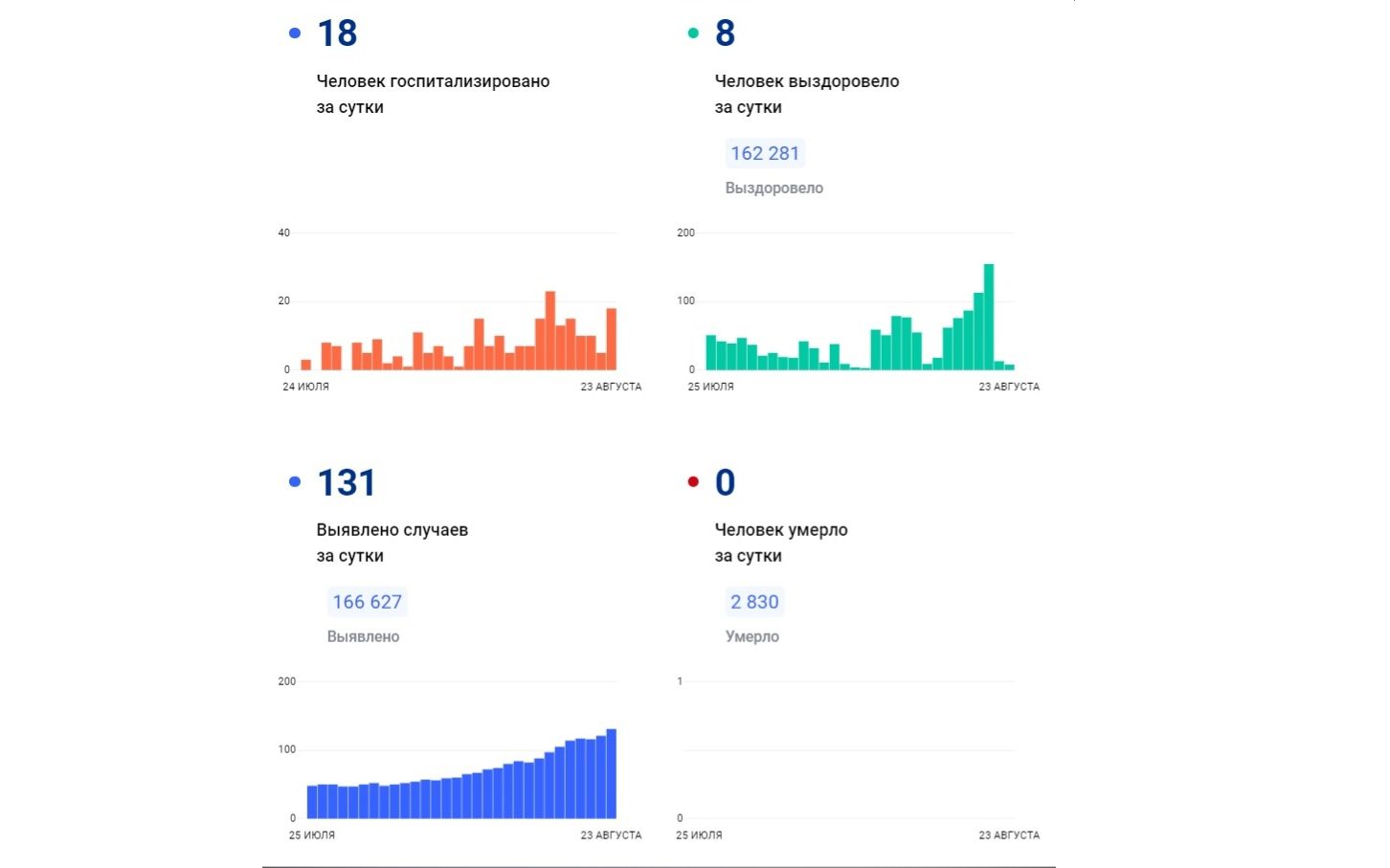Click the "100" y-axis label on cases chart

pyautogui.click(x=287, y=749)
